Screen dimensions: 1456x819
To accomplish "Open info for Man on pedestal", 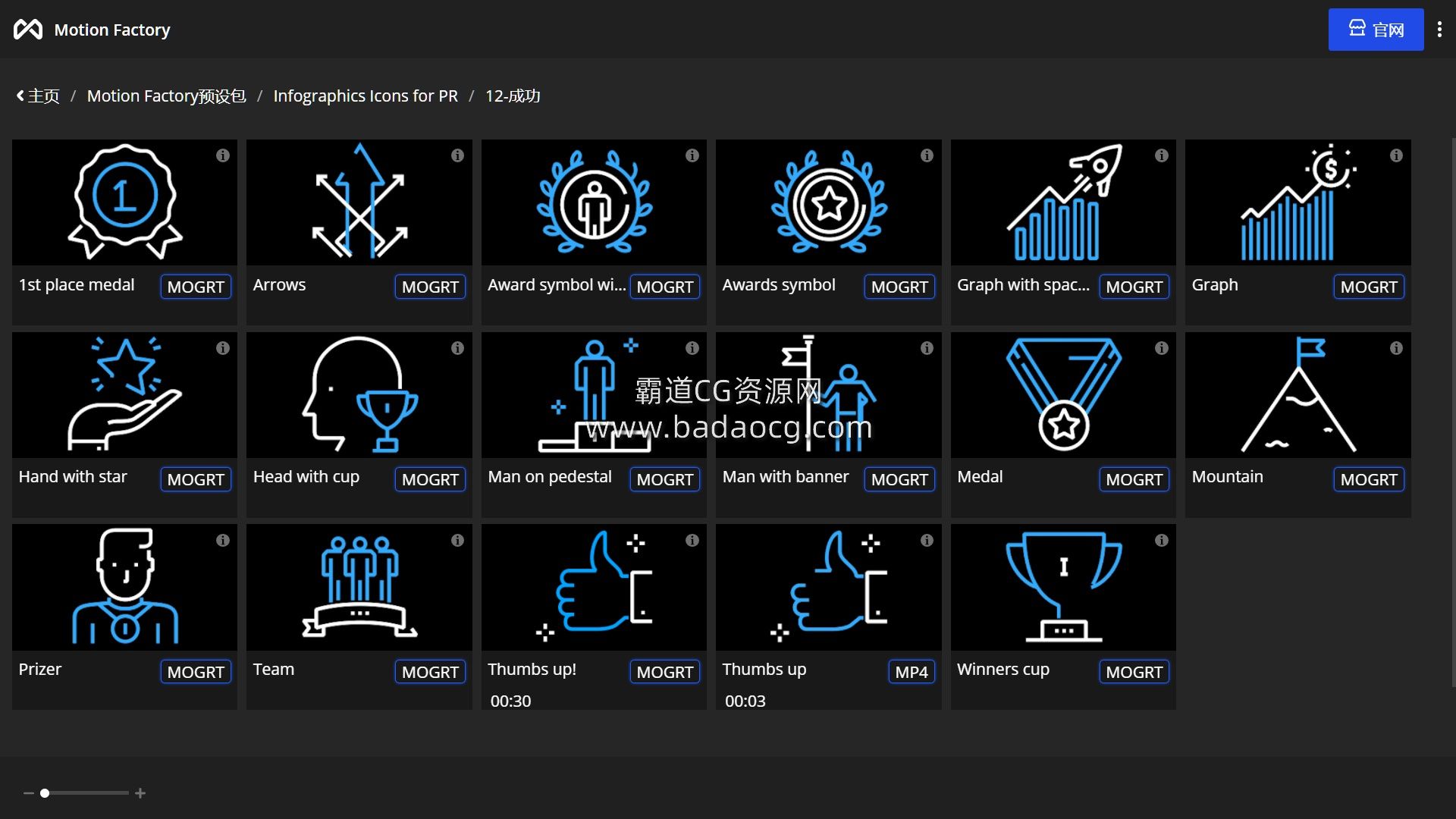I will click(x=692, y=348).
